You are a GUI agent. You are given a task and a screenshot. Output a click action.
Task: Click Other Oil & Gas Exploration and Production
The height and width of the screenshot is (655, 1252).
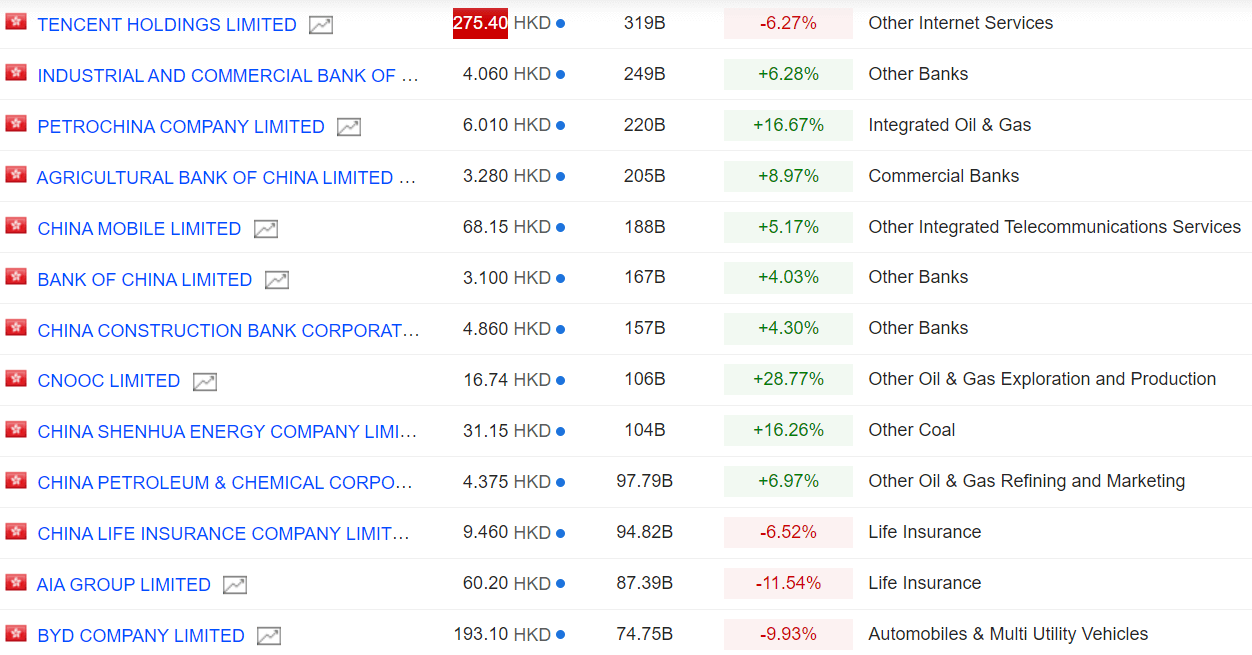click(x=1042, y=380)
